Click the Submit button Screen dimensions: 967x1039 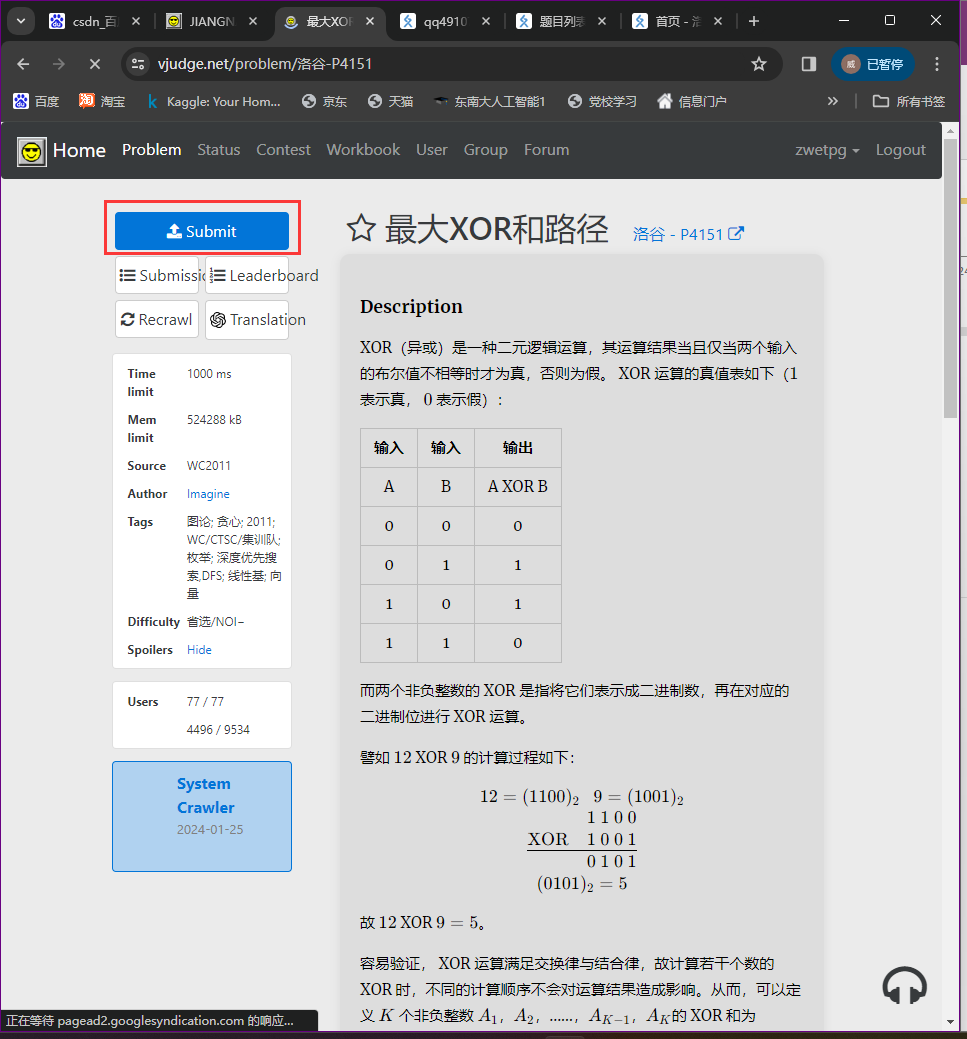pyautogui.click(x=201, y=229)
